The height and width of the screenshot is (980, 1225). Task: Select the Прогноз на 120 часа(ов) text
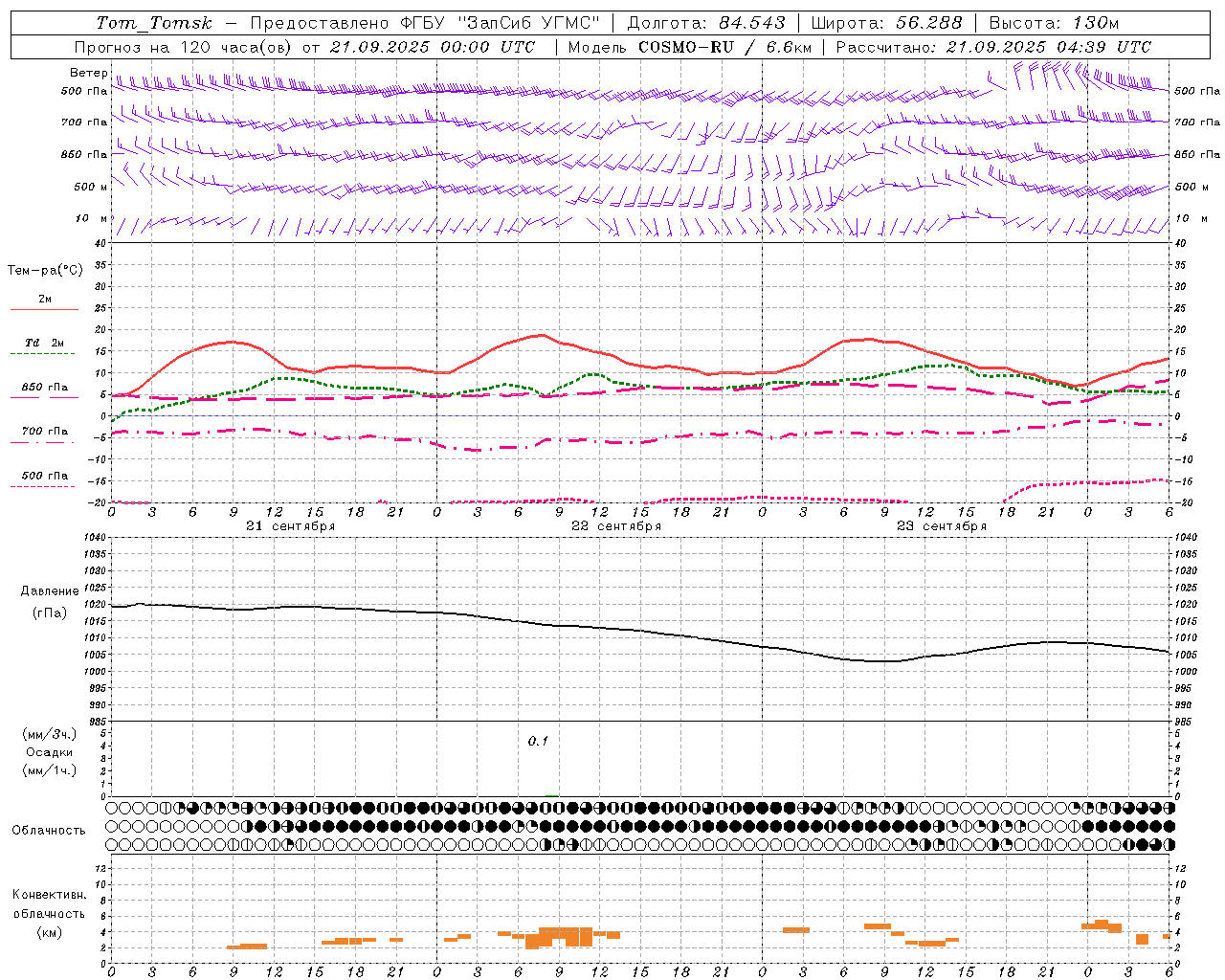(184, 47)
